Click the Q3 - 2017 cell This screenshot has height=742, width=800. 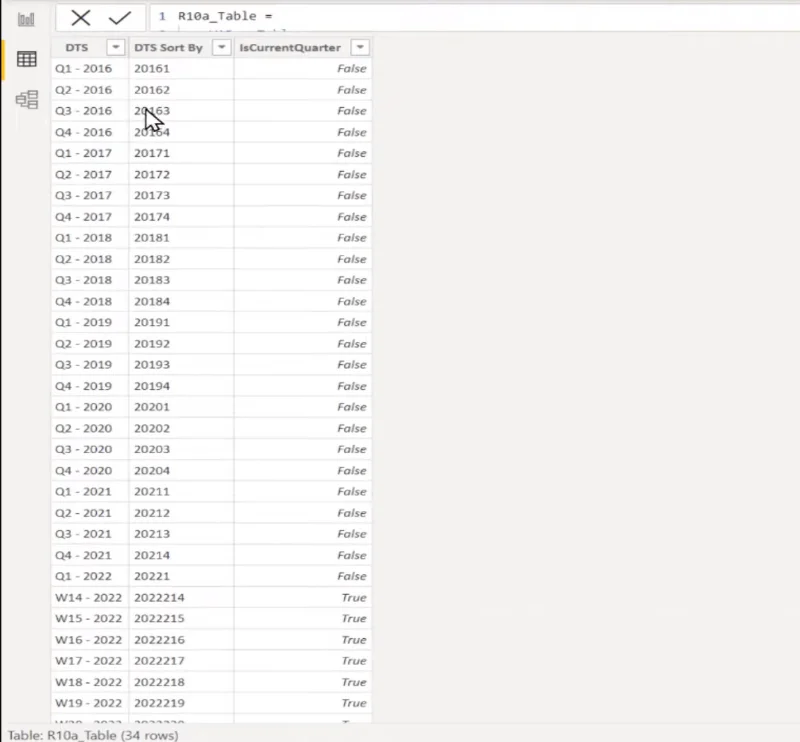[x=90, y=195]
